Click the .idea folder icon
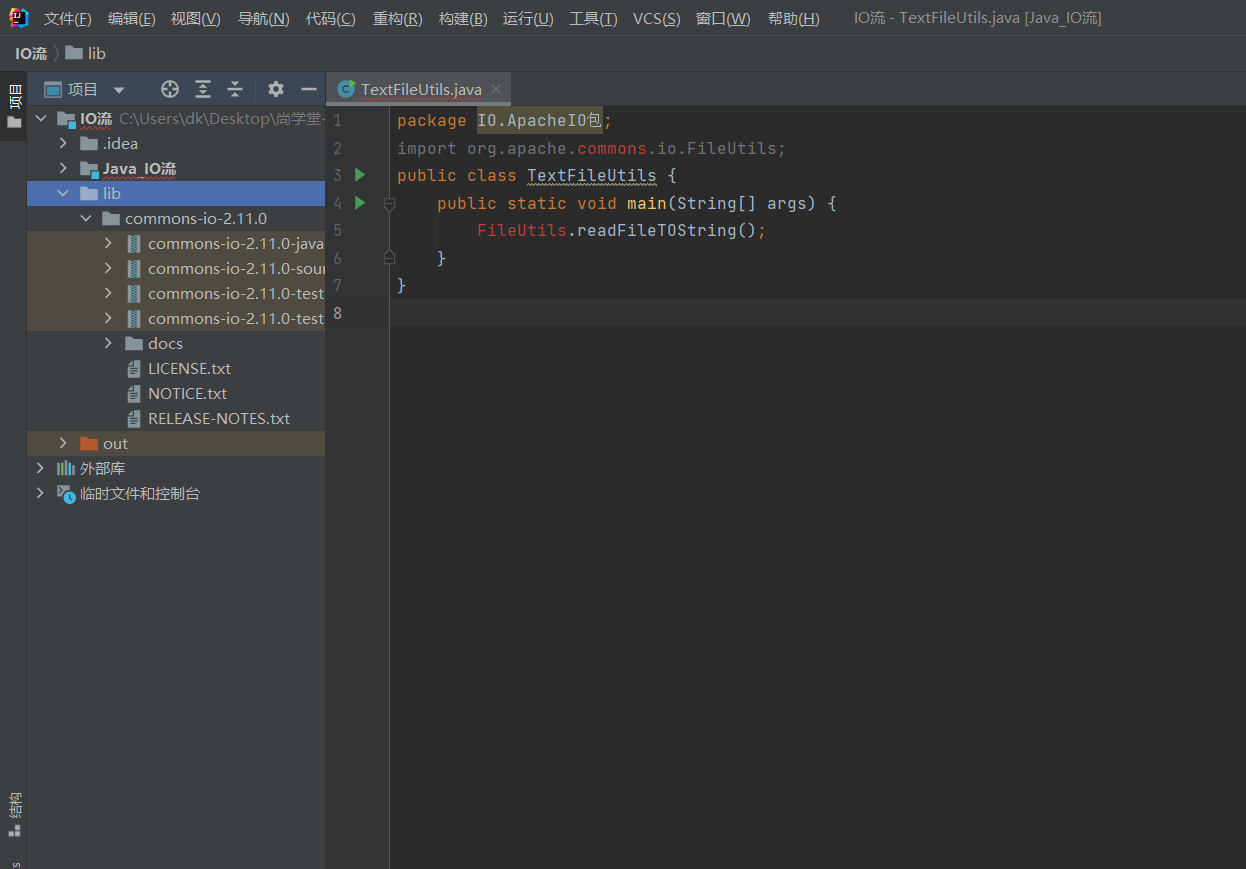Screen dimensions: 1246x869 89,143
